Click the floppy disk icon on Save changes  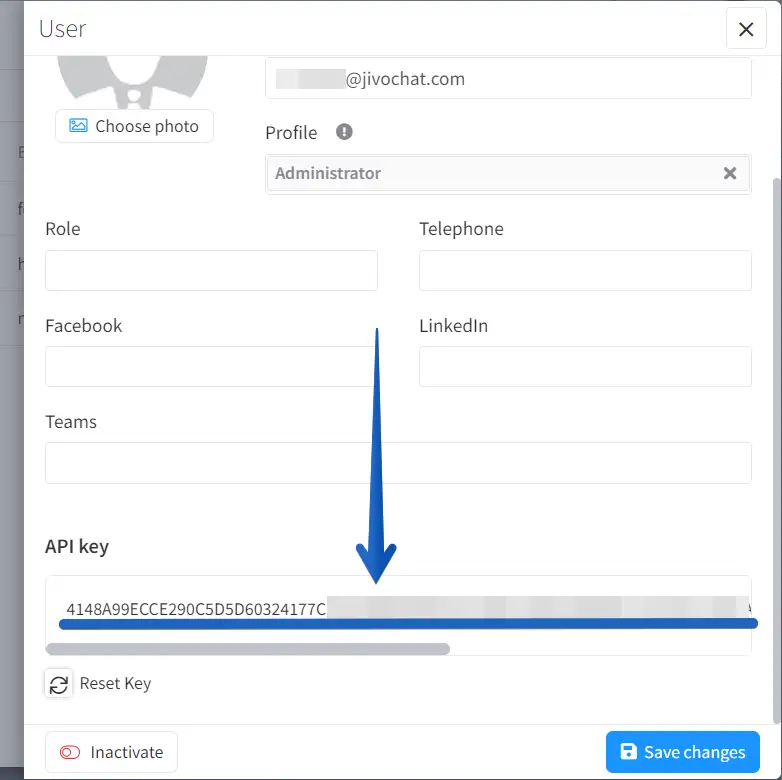click(x=629, y=752)
